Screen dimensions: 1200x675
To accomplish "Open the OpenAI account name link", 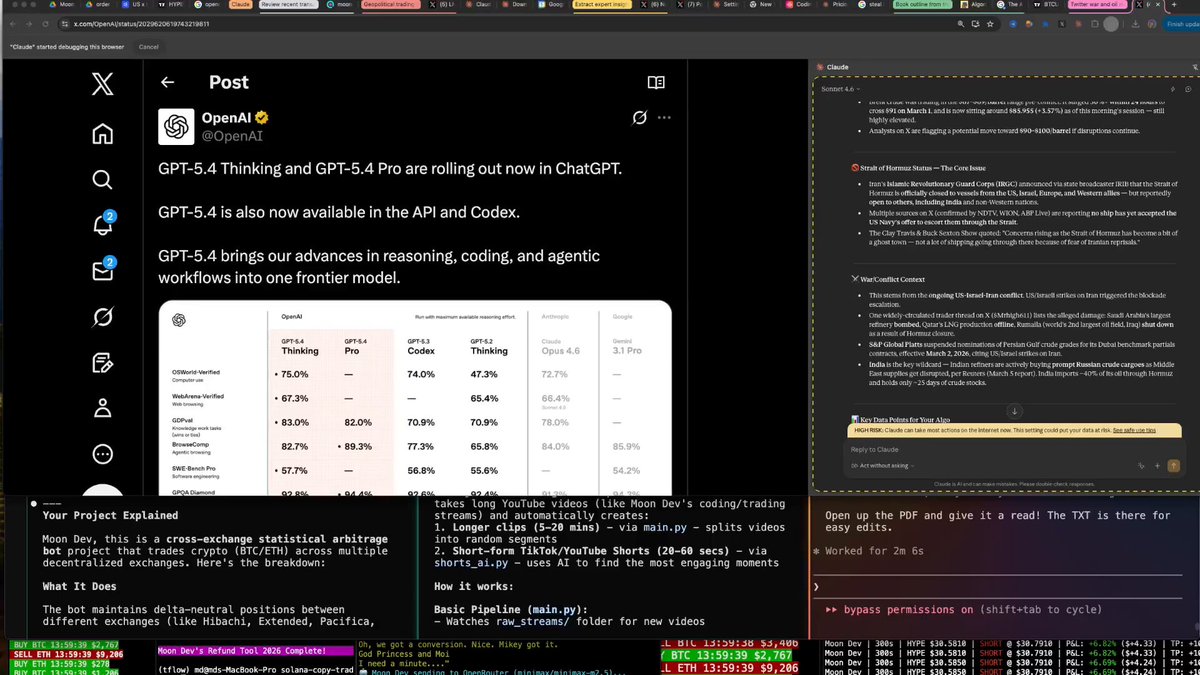I will pos(225,117).
